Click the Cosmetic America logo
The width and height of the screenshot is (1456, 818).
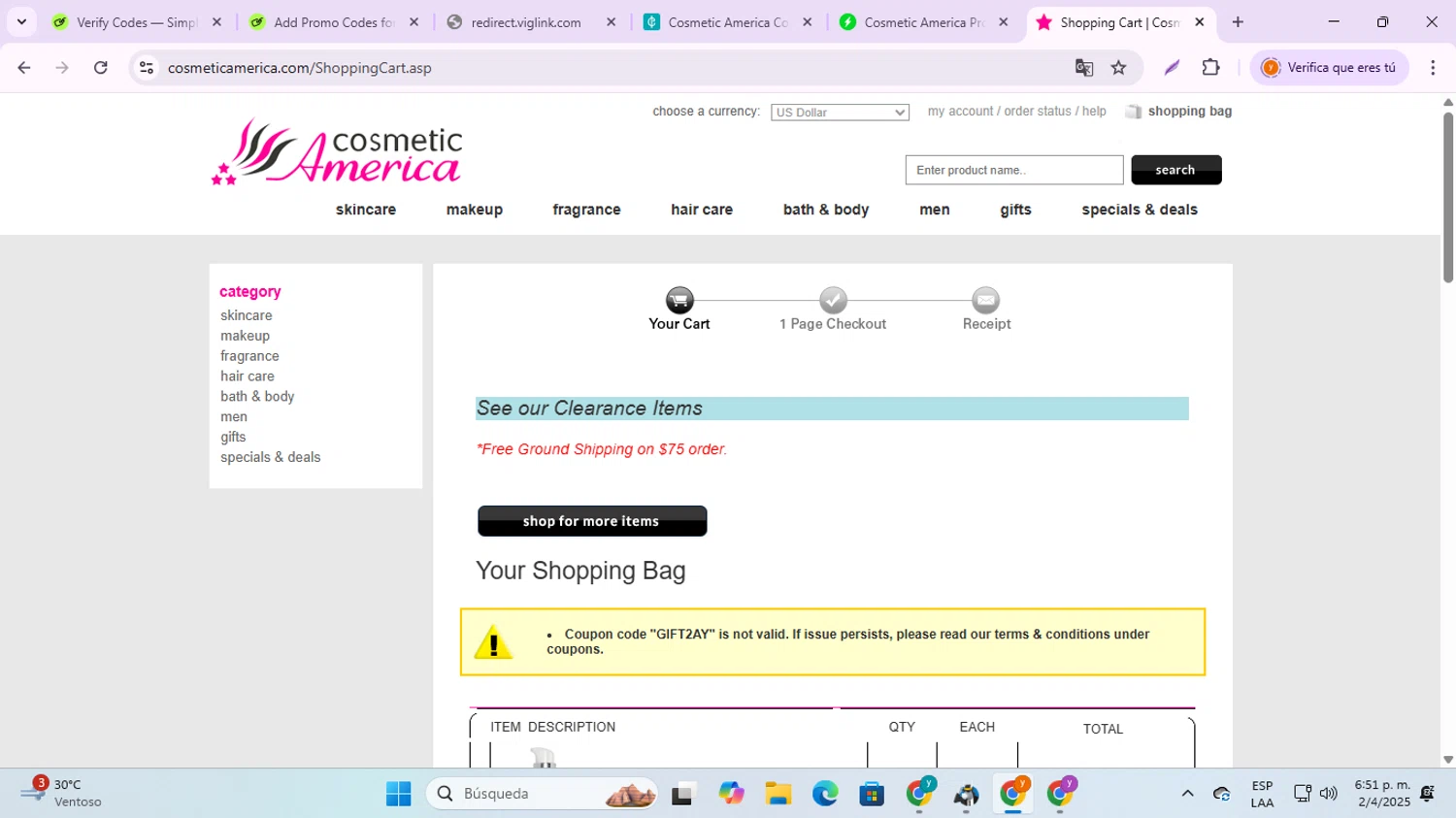pos(337,151)
